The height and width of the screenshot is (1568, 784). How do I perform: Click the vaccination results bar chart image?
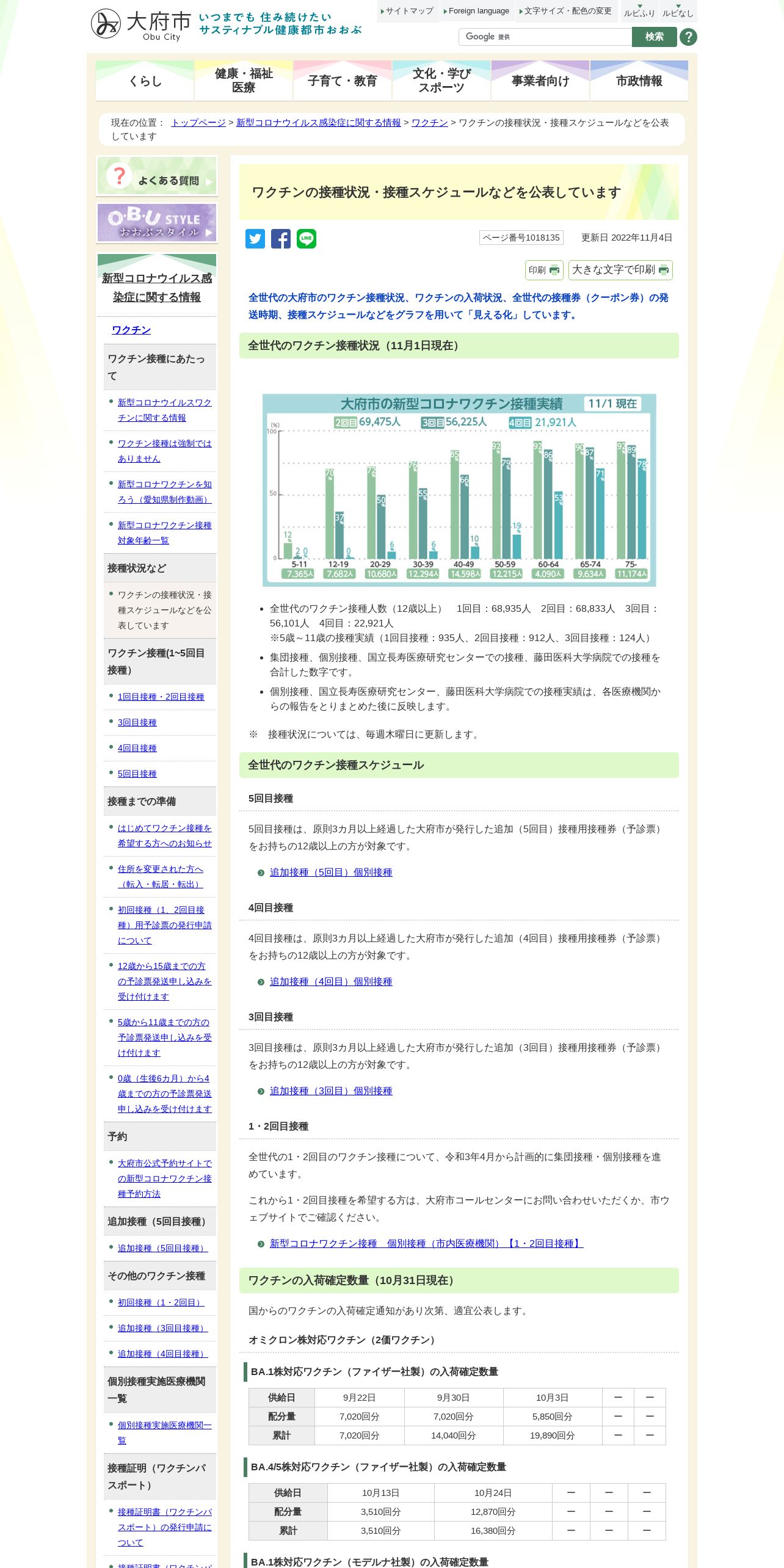(x=459, y=490)
